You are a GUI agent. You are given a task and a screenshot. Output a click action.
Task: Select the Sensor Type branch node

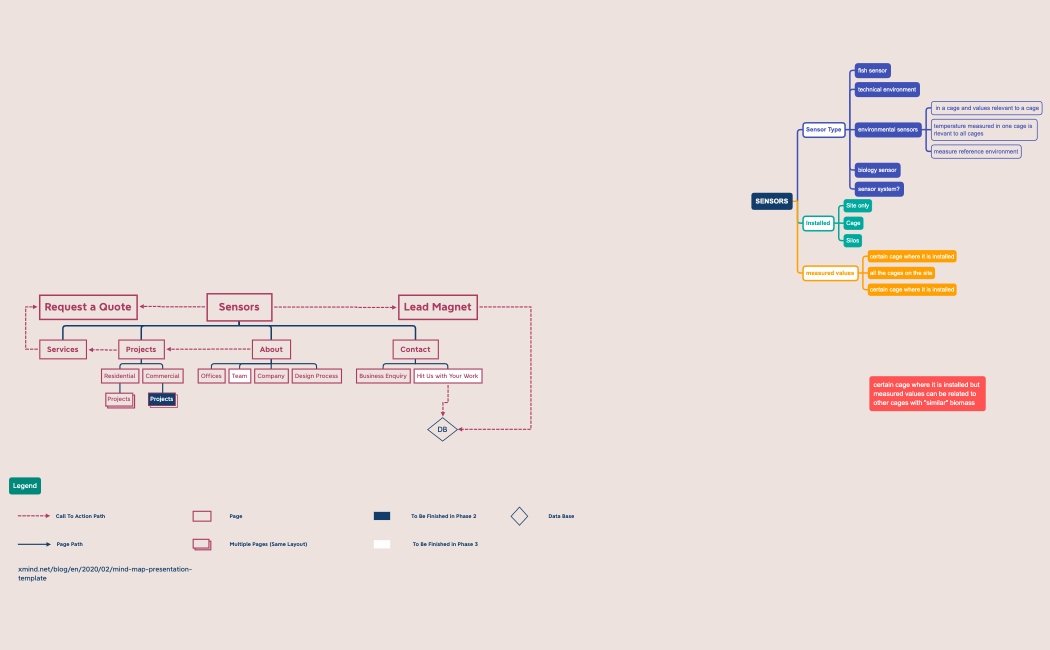(824, 130)
